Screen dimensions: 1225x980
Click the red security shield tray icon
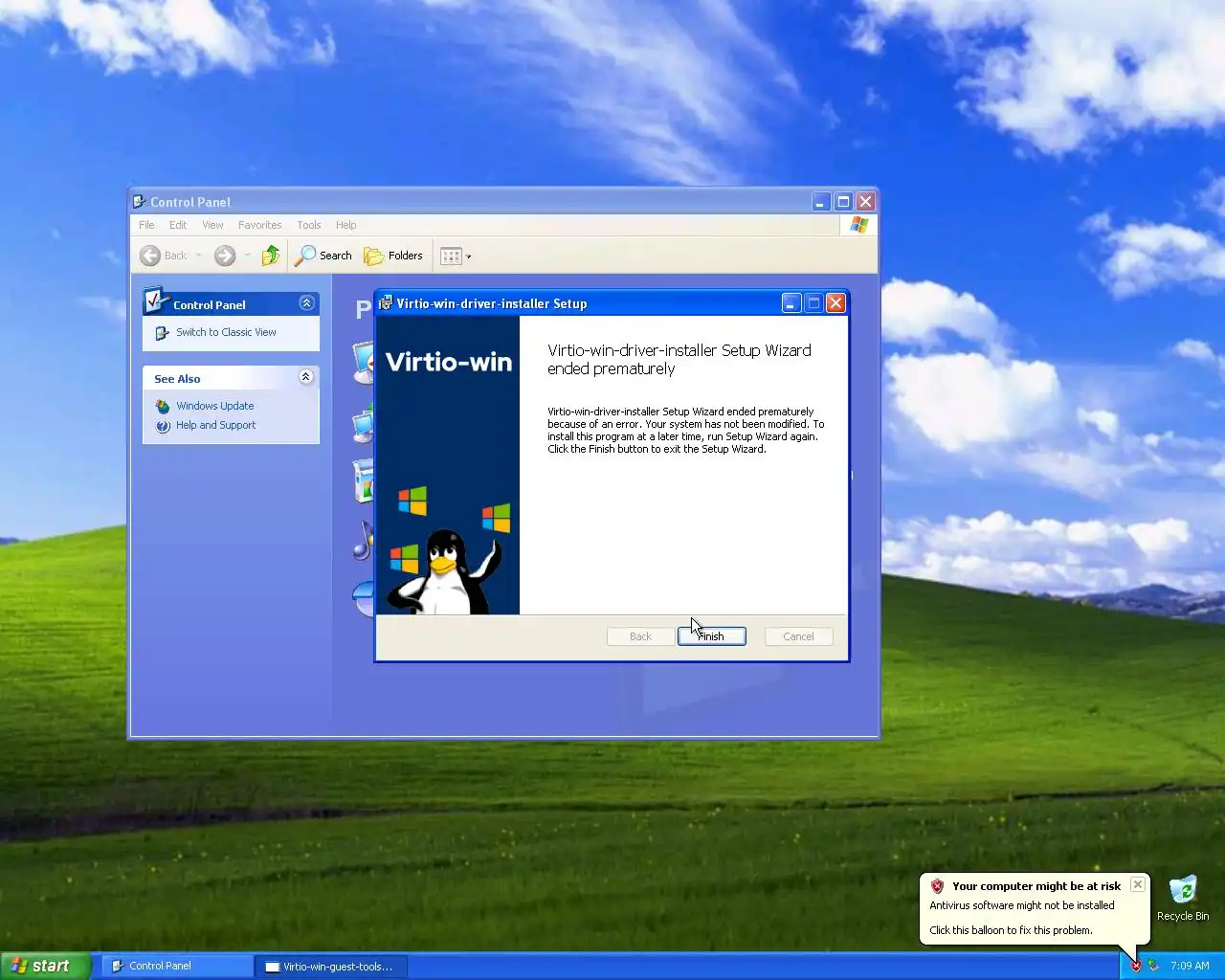1136,966
